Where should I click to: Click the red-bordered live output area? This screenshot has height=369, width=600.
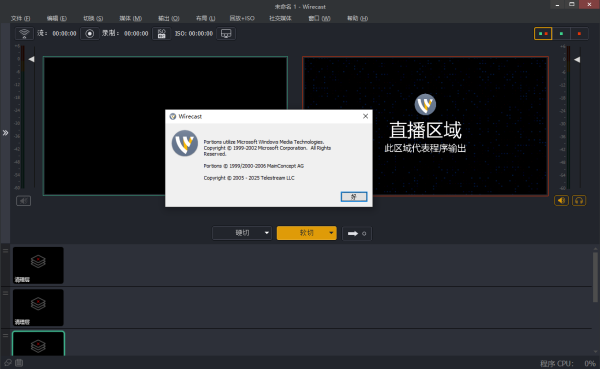(x=425, y=126)
